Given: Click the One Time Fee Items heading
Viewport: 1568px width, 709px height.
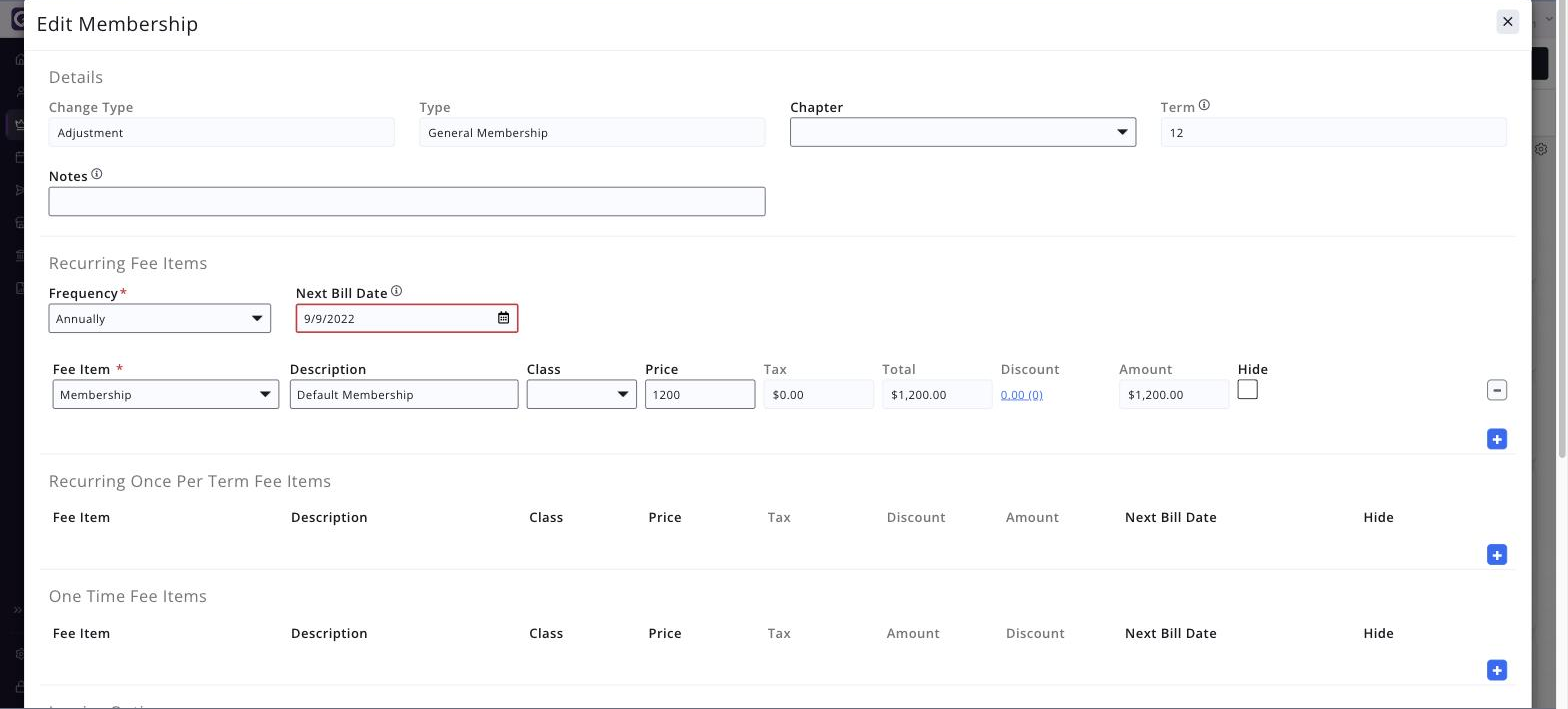Looking at the screenshot, I should click(128, 596).
